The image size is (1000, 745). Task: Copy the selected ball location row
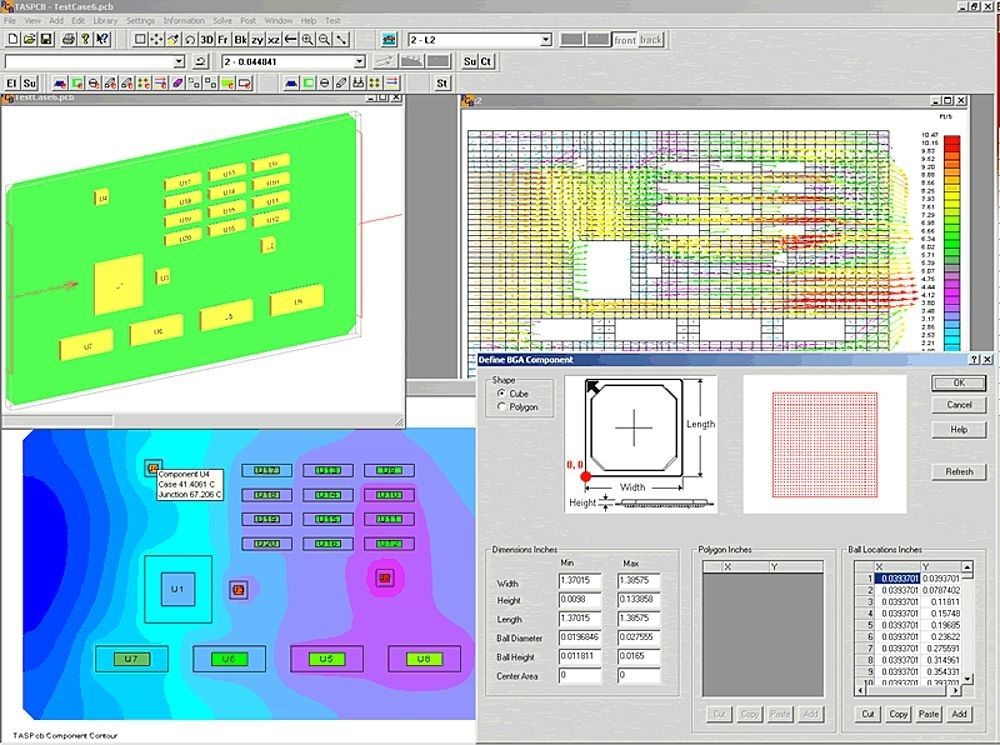(x=897, y=714)
